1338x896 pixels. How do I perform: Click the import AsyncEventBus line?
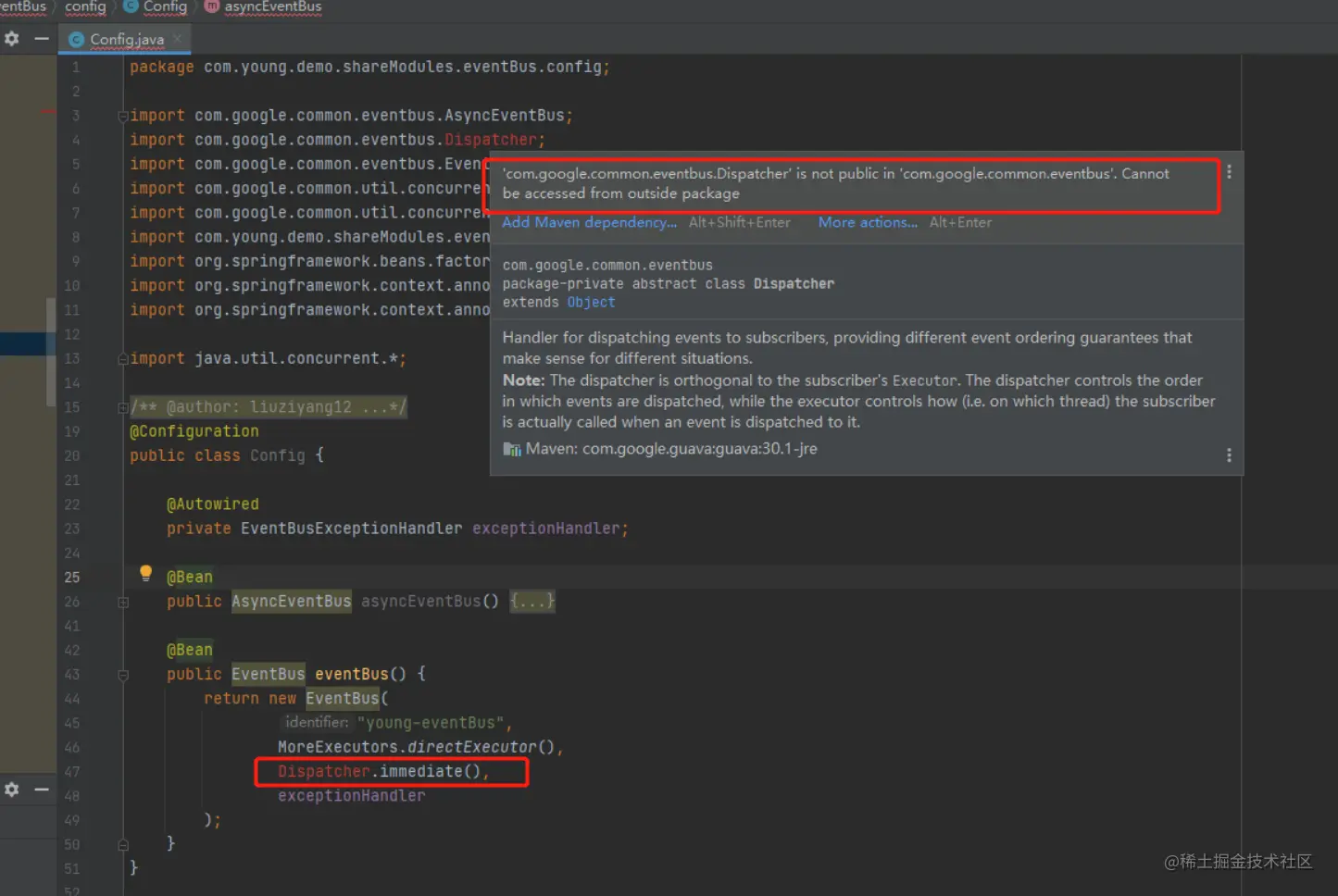pos(351,116)
